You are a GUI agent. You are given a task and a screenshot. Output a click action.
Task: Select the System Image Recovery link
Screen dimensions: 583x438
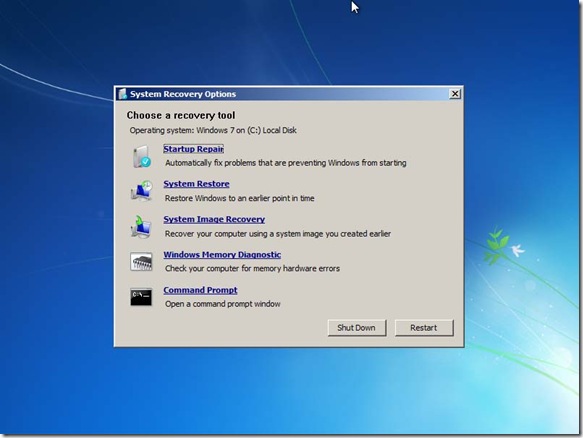coord(214,219)
